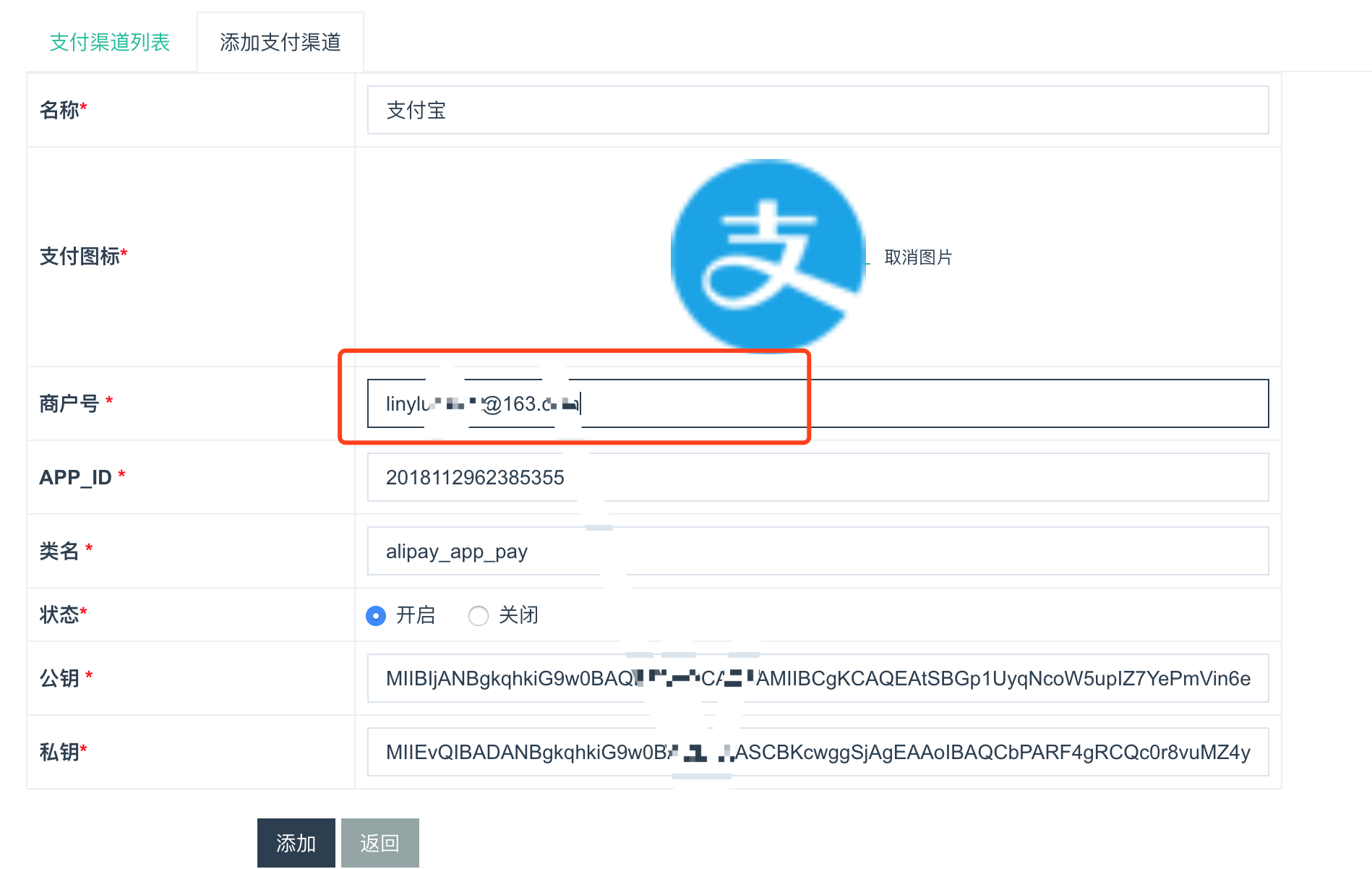
Task: Open the 添加支付渠道 tab
Action: 280,42
